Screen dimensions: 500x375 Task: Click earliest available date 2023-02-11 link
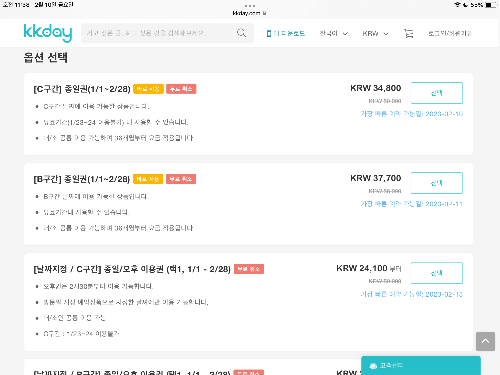(412, 204)
